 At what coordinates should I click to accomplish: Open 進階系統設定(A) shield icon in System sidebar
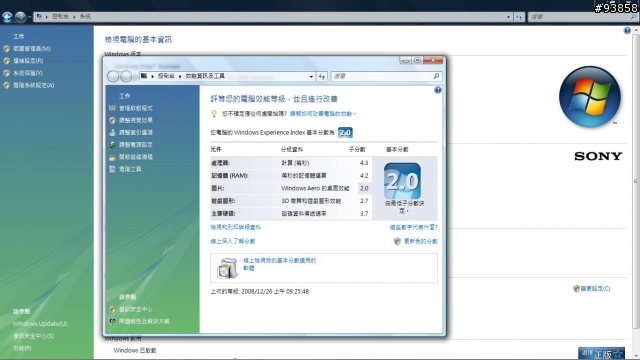7,85
